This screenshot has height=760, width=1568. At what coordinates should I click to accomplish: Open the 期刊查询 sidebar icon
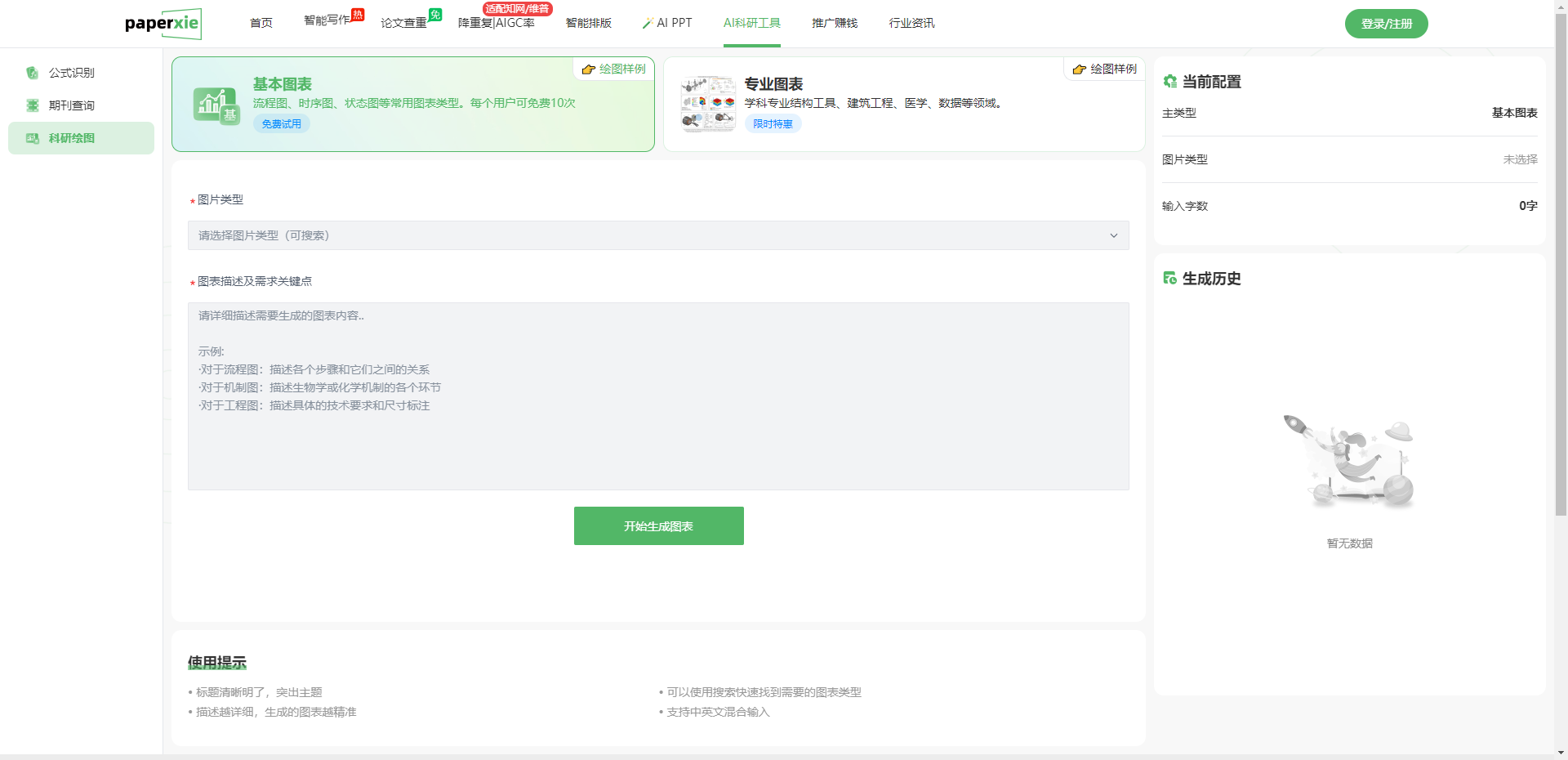[x=33, y=105]
